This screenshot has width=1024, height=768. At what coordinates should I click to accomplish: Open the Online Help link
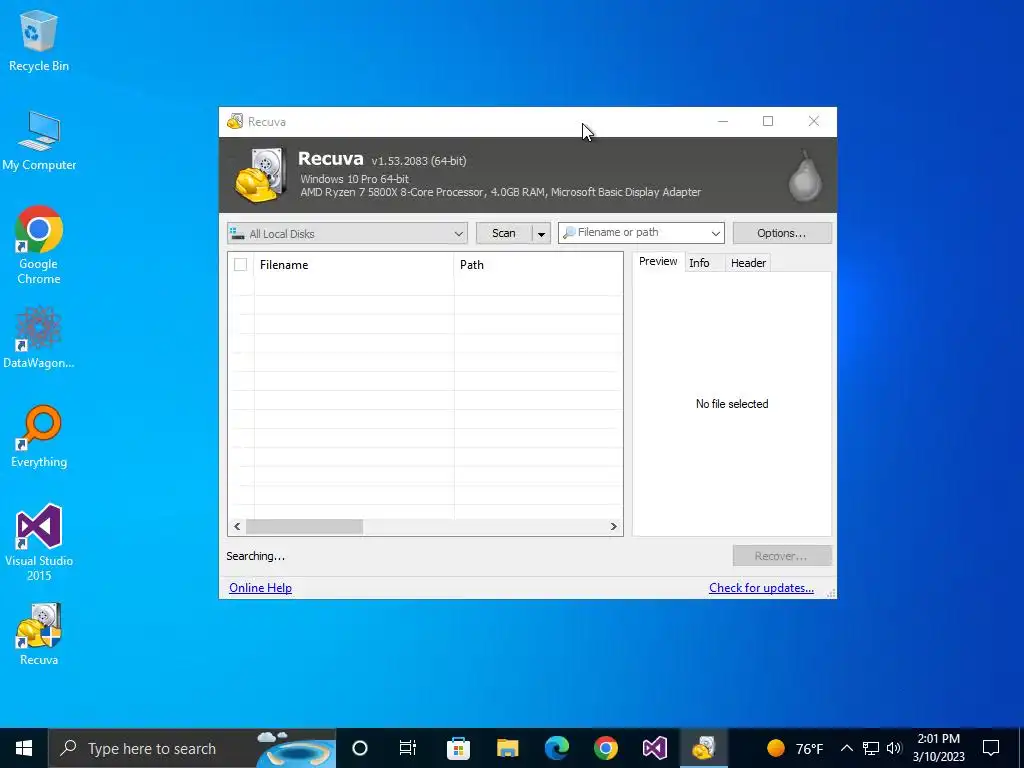point(261,588)
